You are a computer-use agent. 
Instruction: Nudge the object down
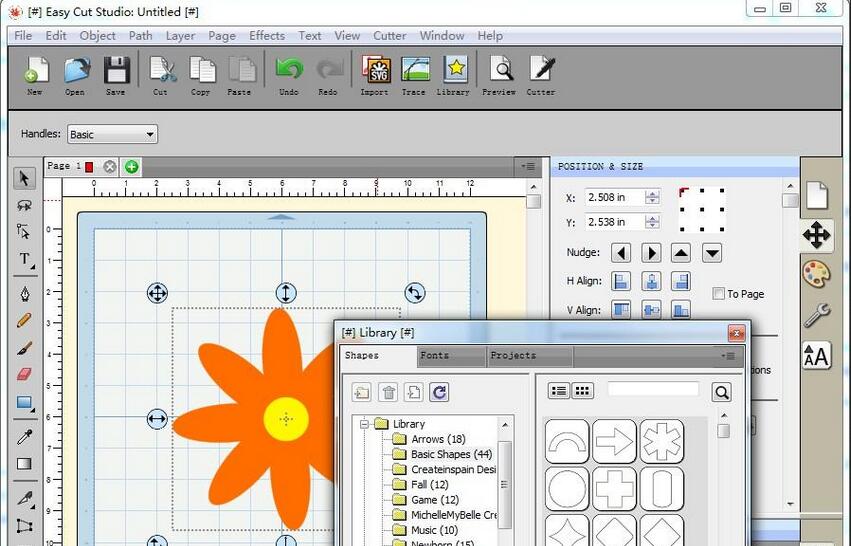coord(712,253)
